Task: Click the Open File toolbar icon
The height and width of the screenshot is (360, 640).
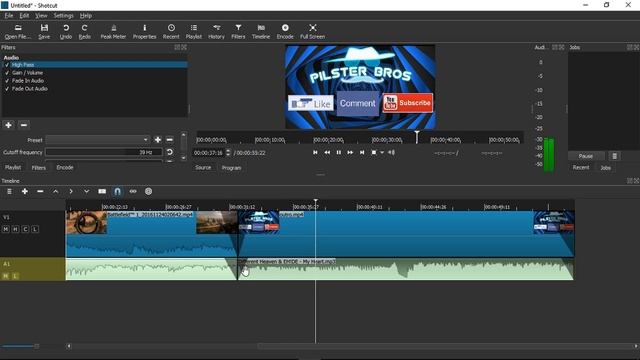Action: 18,31
